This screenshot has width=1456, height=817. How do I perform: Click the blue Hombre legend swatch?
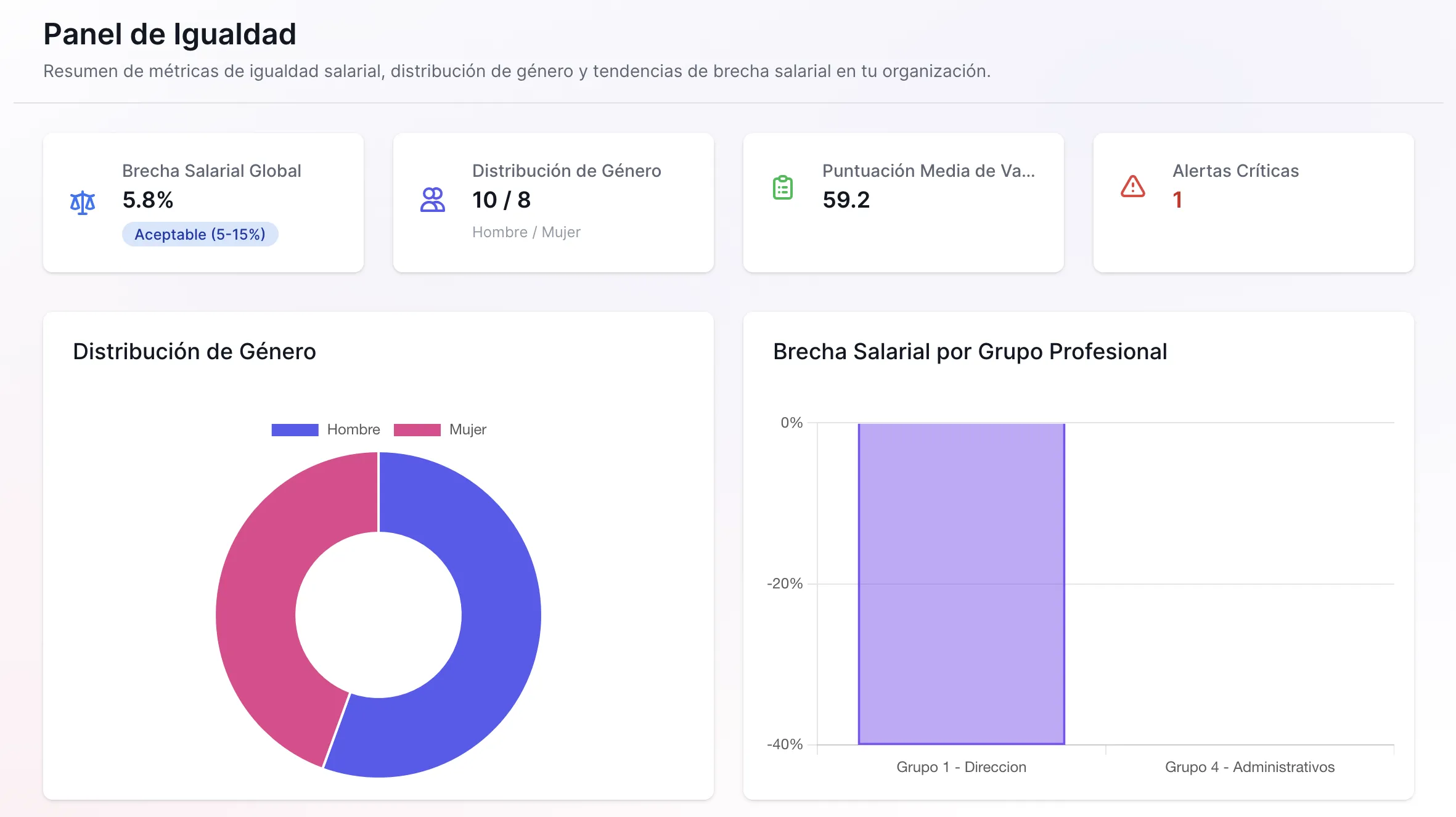pos(294,429)
